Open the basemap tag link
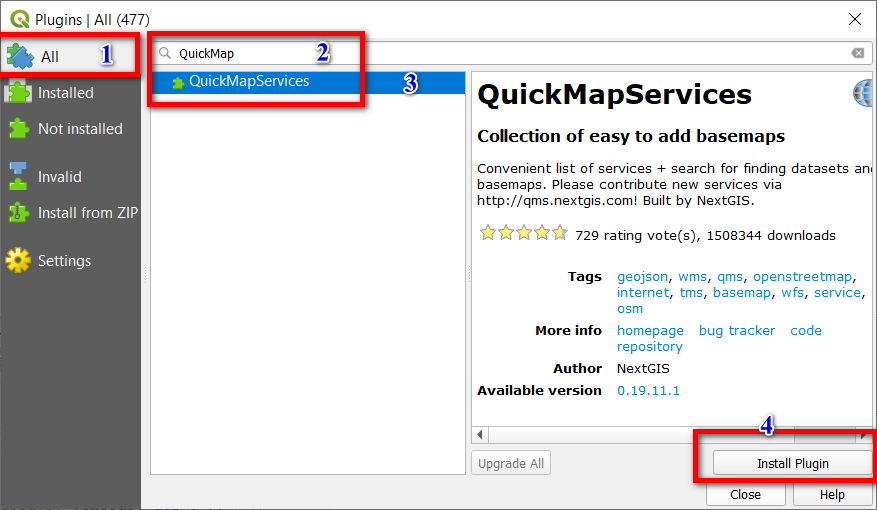Viewport: 877px width, 510px height. (742, 292)
